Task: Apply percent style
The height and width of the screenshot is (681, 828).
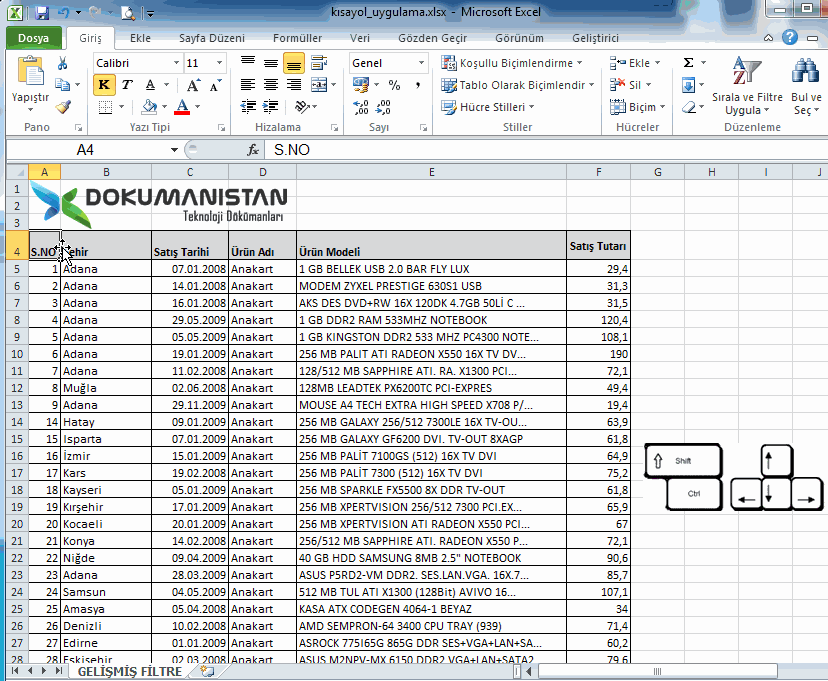Action: (x=394, y=85)
